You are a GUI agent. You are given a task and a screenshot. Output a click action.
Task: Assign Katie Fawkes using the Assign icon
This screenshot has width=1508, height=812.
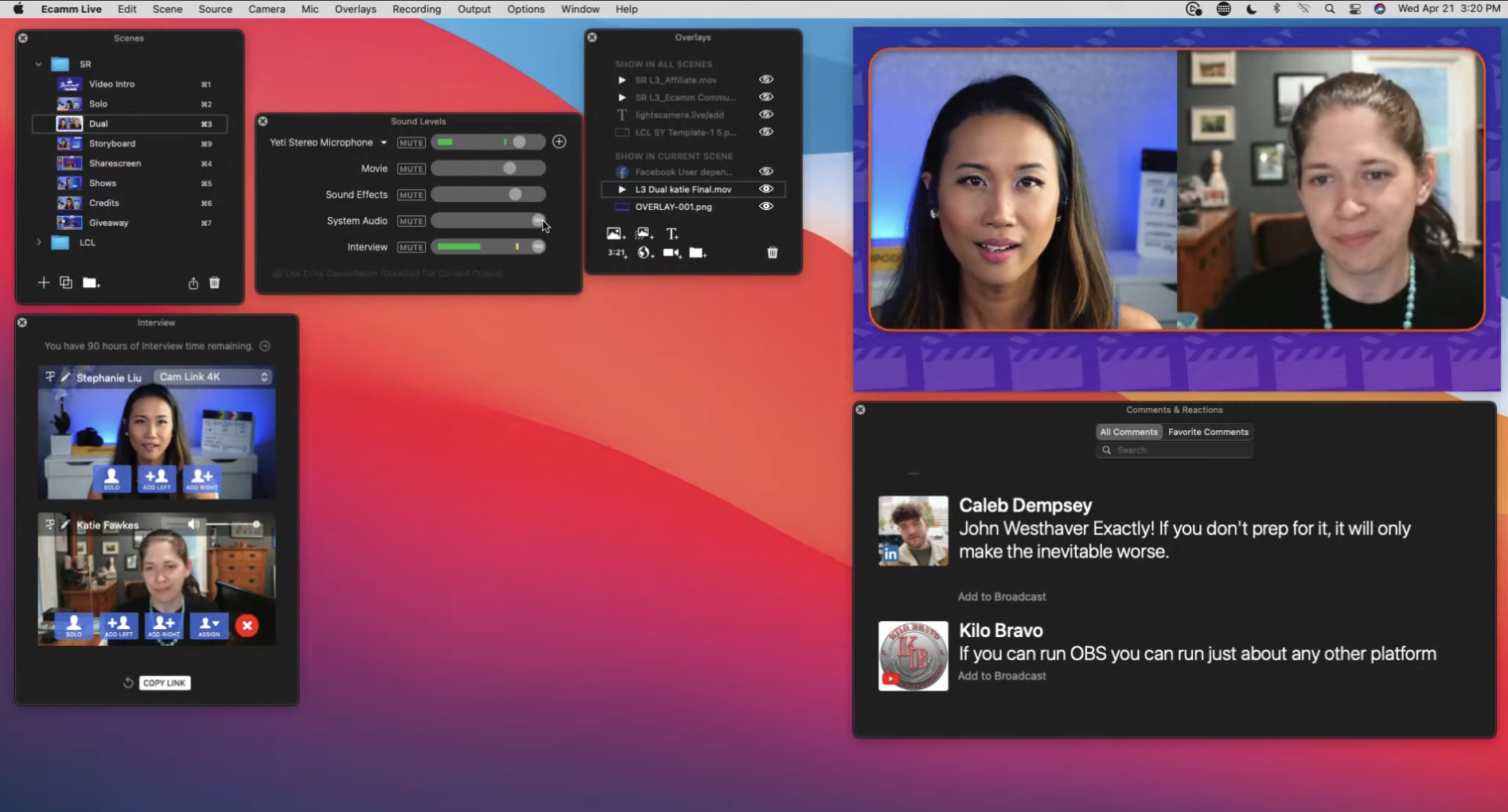(208, 626)
